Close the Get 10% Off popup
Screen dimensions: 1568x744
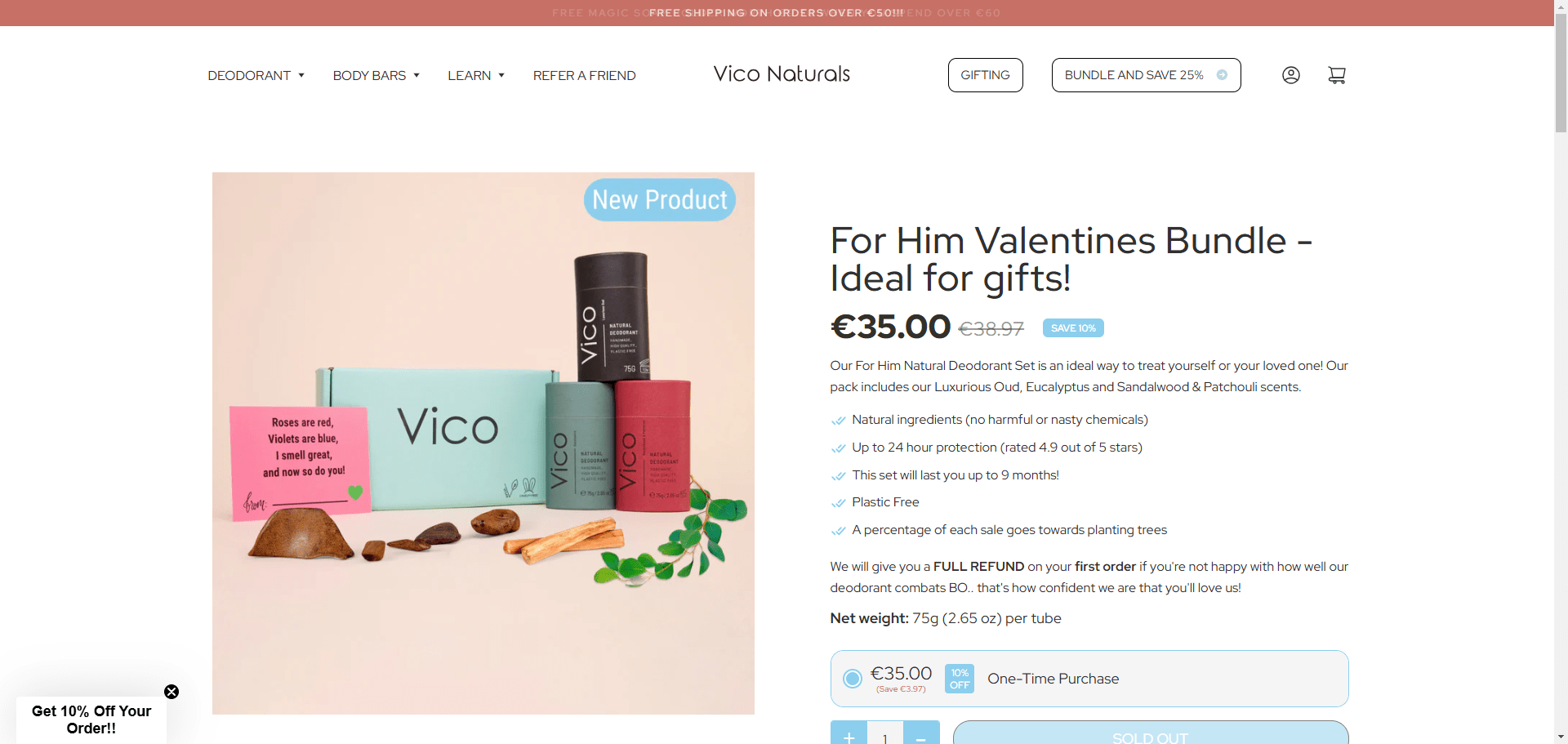(x=171, y=692)
